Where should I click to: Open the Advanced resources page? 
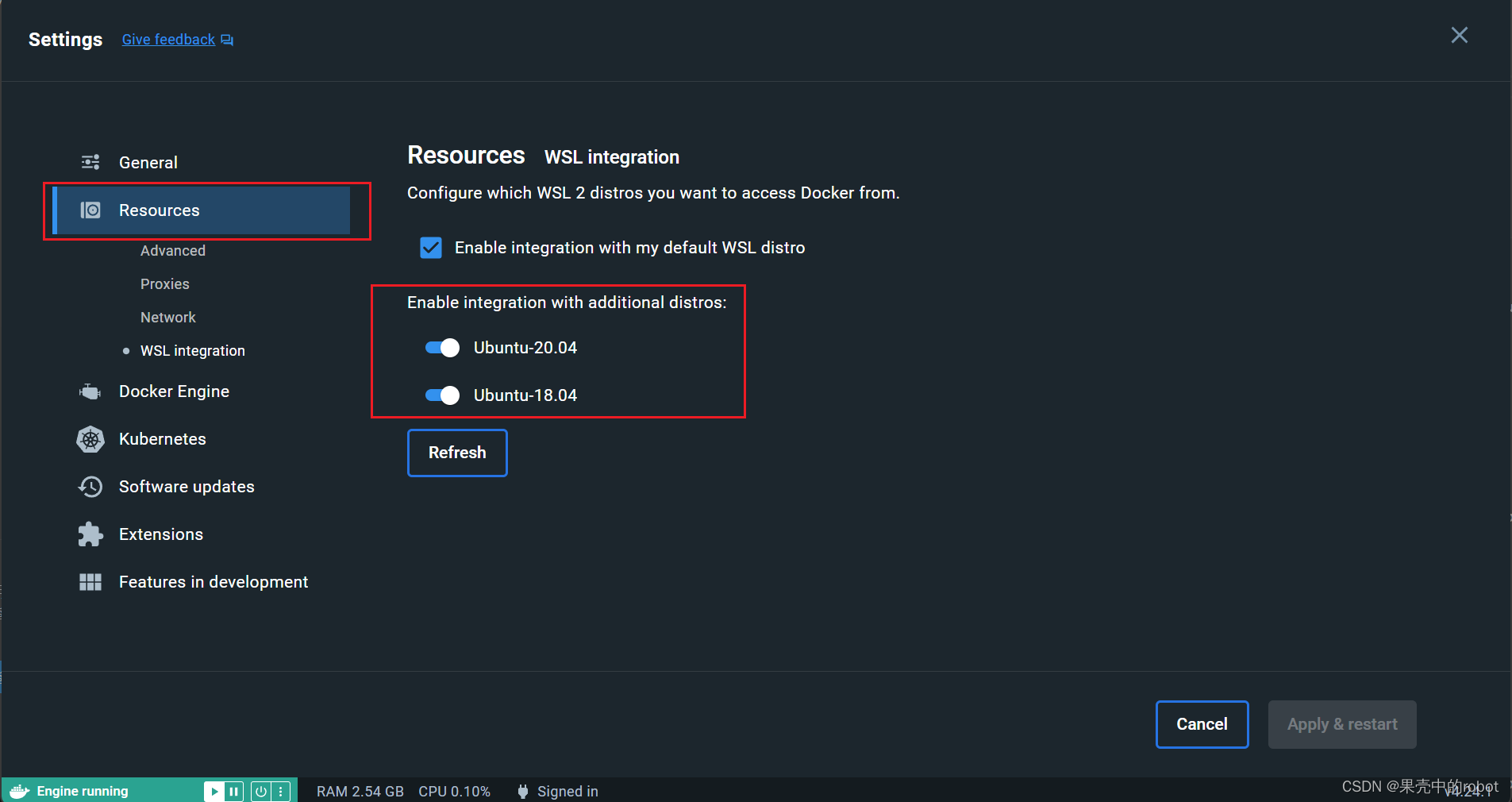click(173, 250)
